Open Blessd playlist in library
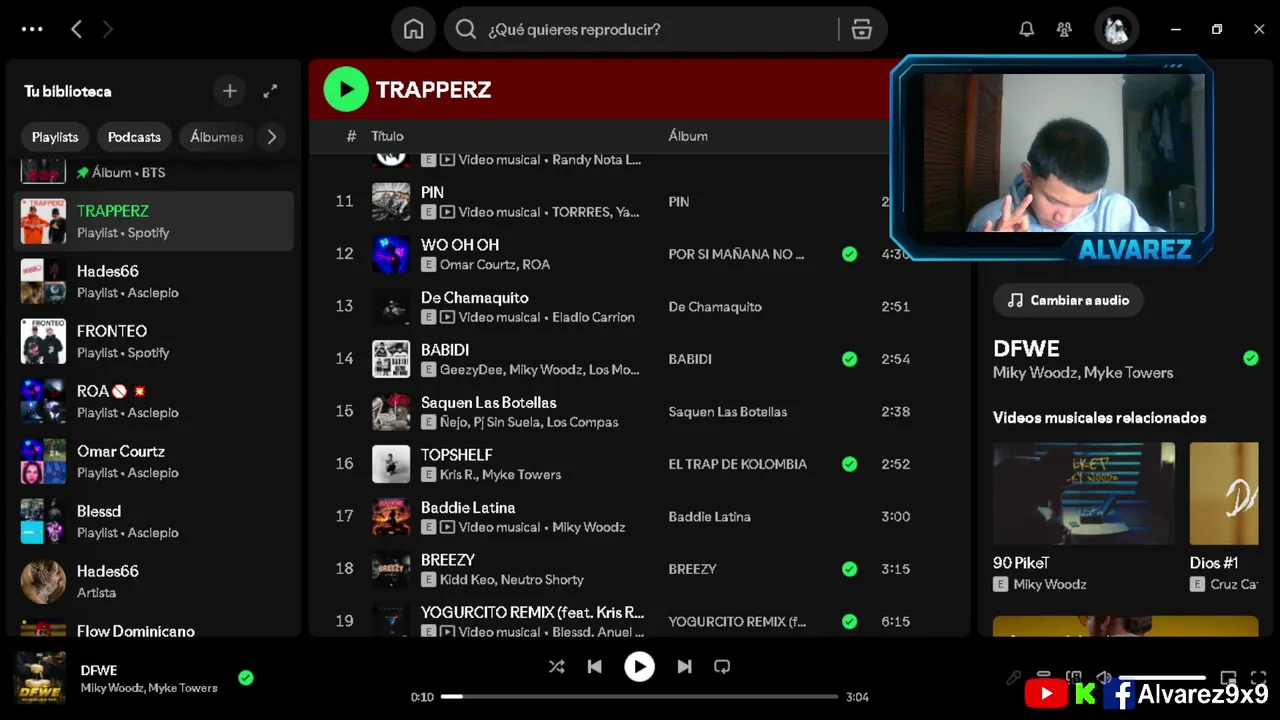This screenshot has width=1280, height=720. click(x=155, y=521)
